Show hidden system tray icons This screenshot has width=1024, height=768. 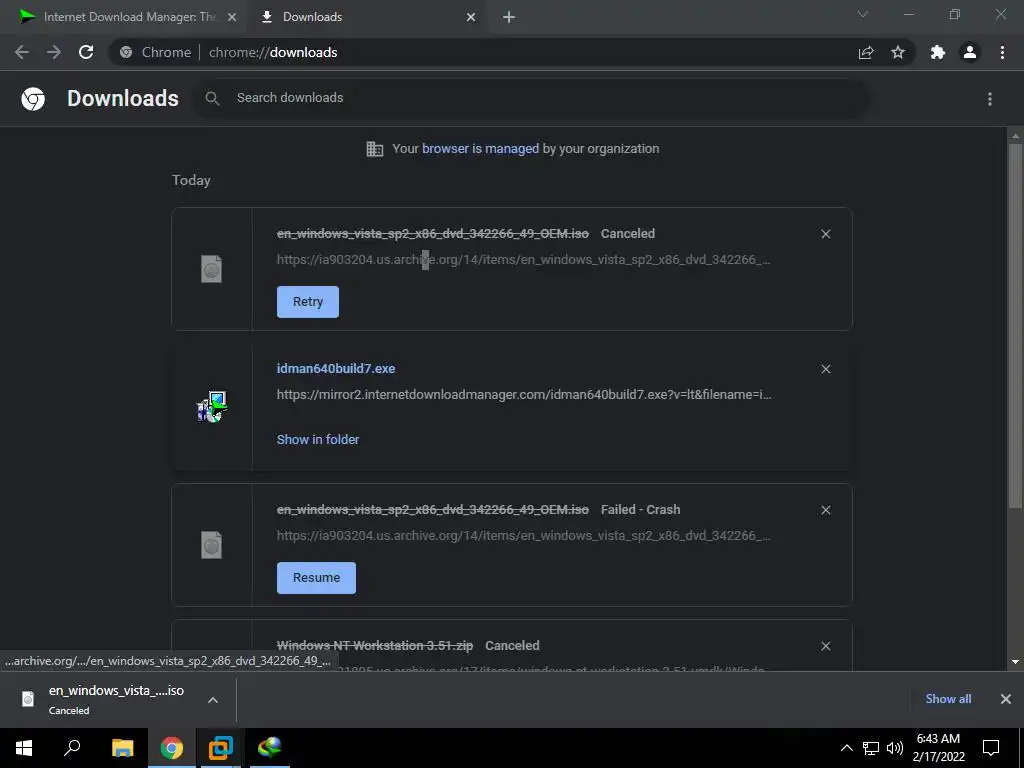pos(846,748)
